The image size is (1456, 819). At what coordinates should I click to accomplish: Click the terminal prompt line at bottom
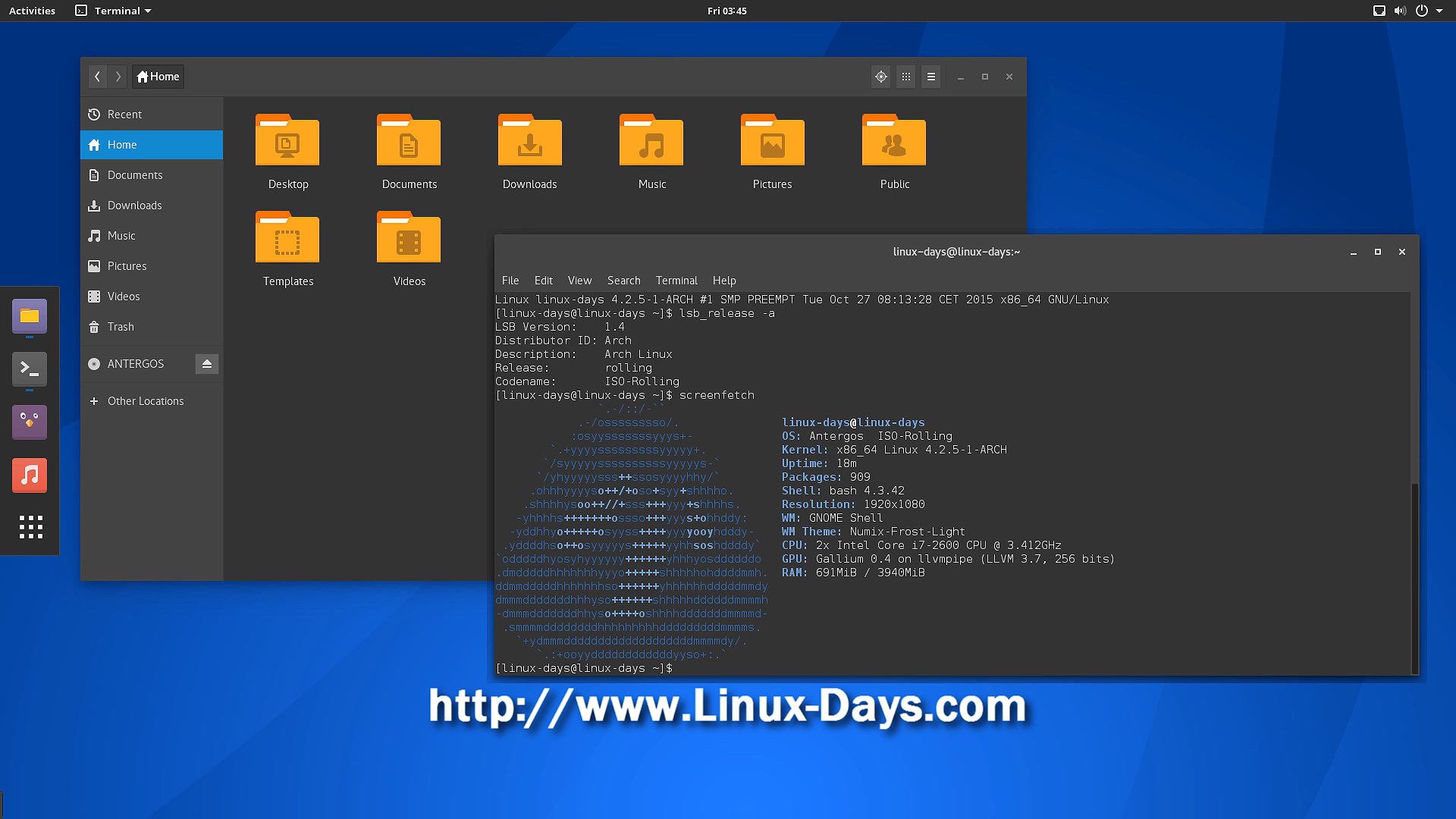584,668
